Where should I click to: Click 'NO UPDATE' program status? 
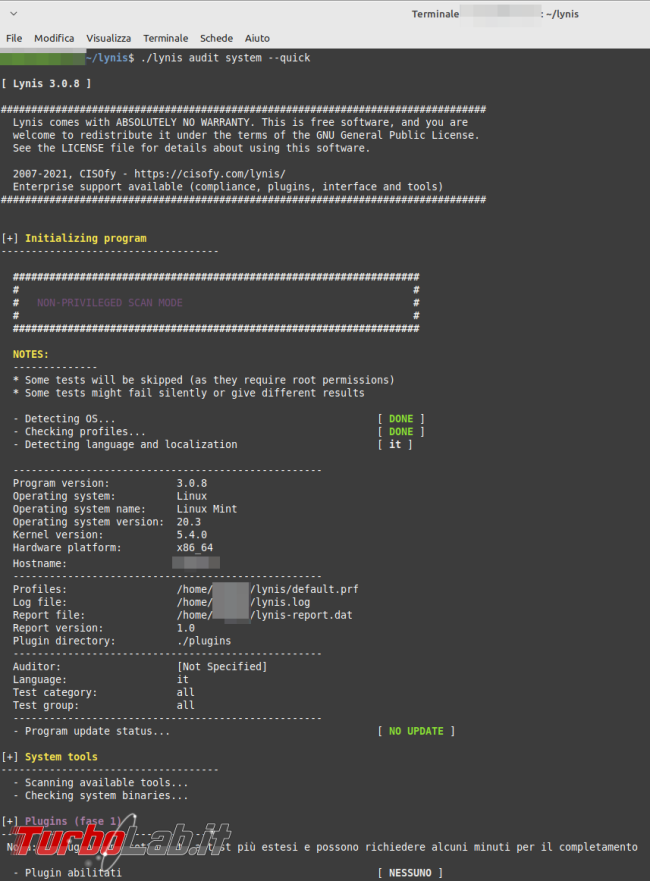click(x=416, y=731)
